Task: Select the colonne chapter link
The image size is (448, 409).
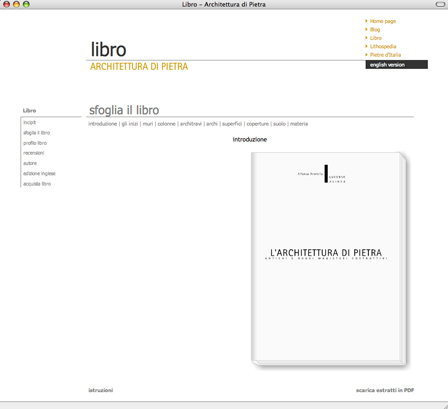Action: 166,124
